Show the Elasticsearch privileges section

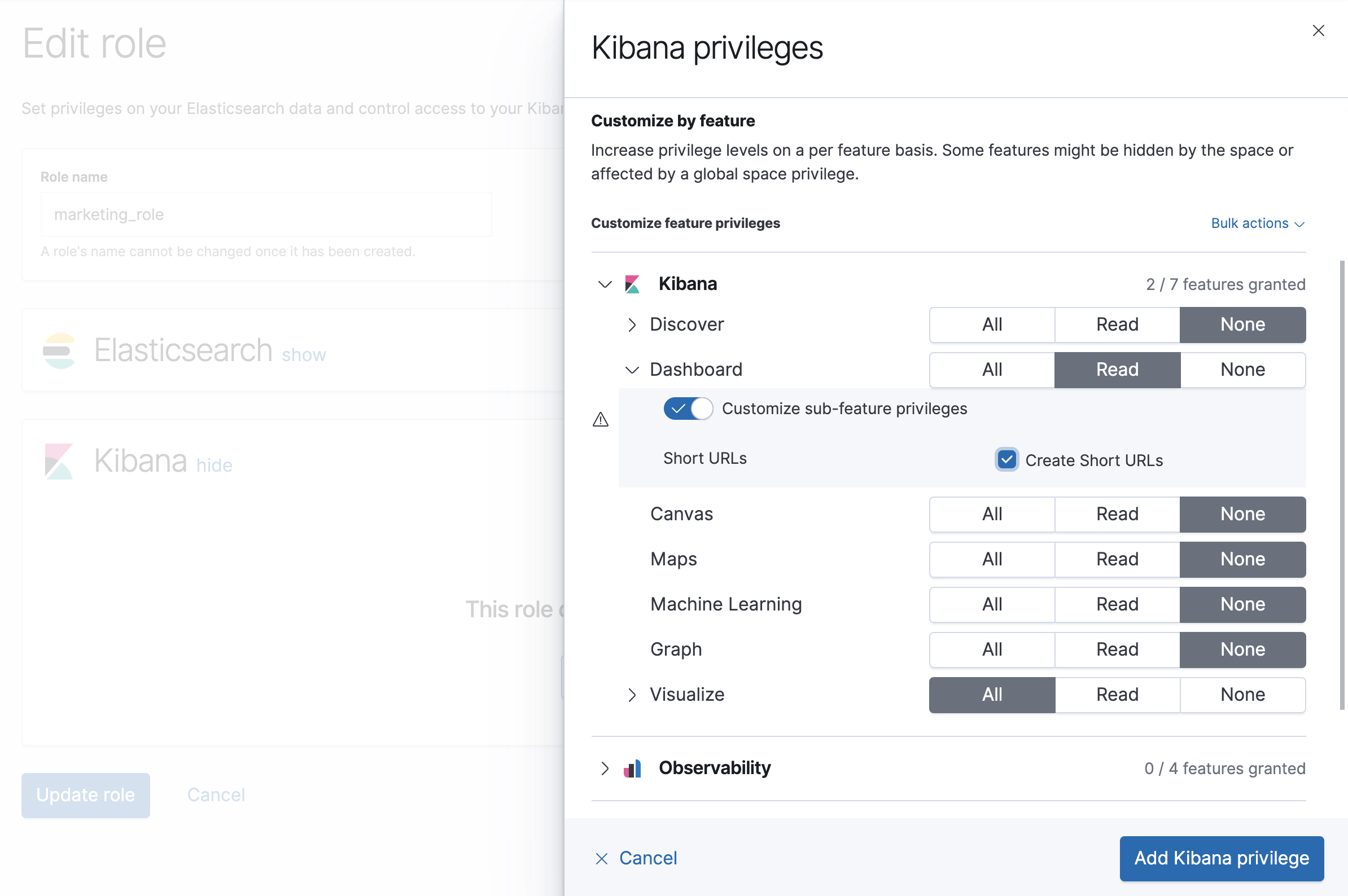click(x=304, y=354)
